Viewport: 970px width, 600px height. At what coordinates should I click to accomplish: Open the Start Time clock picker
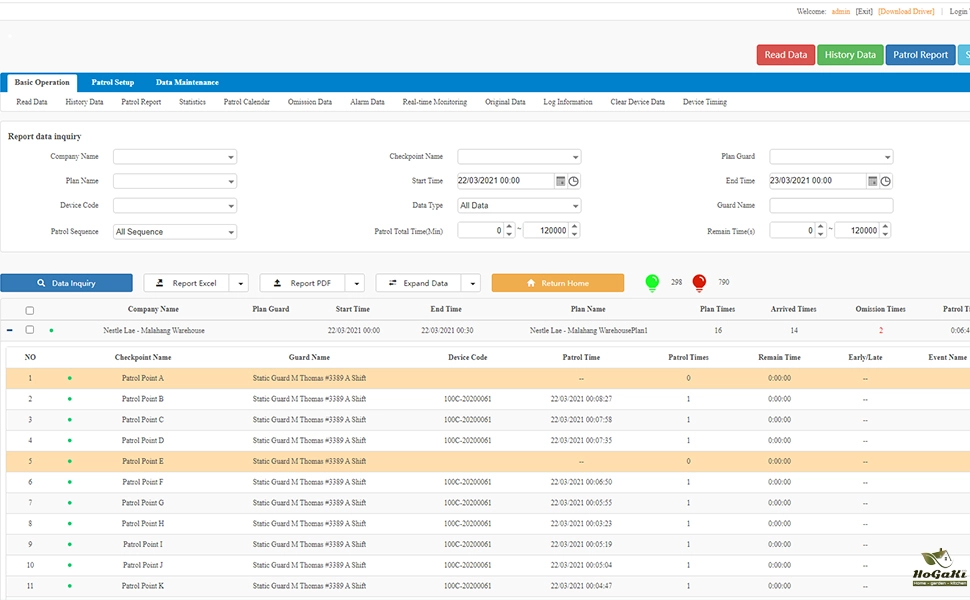574,181
